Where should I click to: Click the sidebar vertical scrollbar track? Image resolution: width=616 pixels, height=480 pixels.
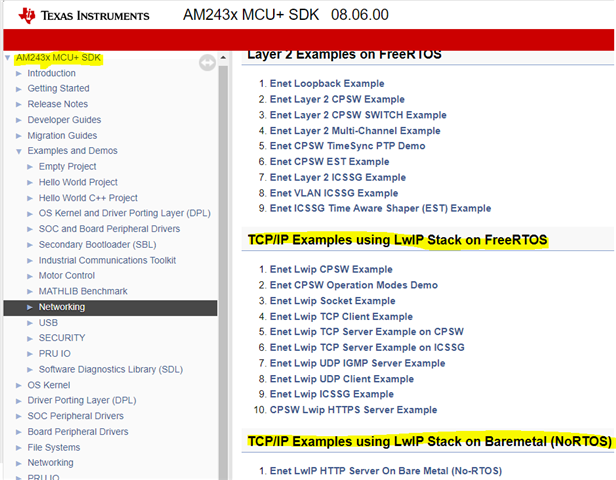click(223, 271)
